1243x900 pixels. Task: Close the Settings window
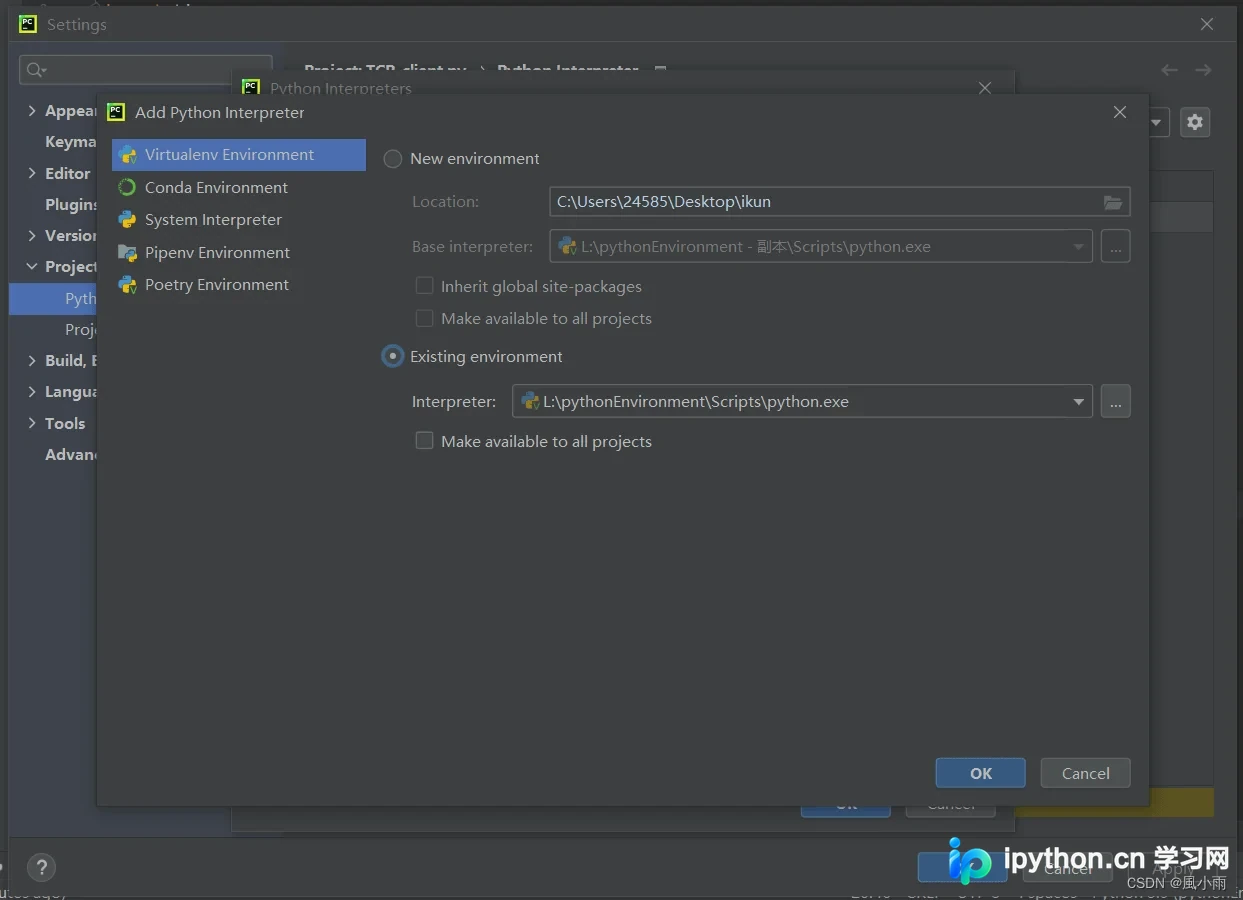(1207, 24)
